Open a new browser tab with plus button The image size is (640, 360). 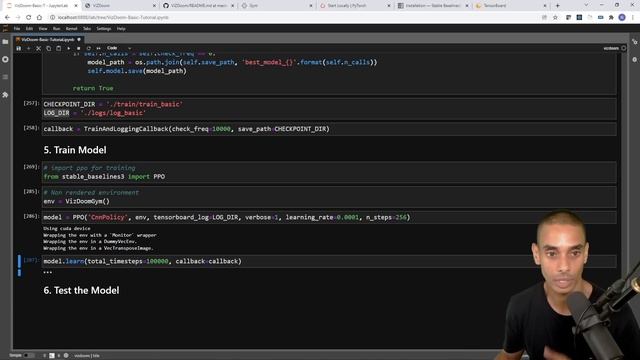point(558,6)
